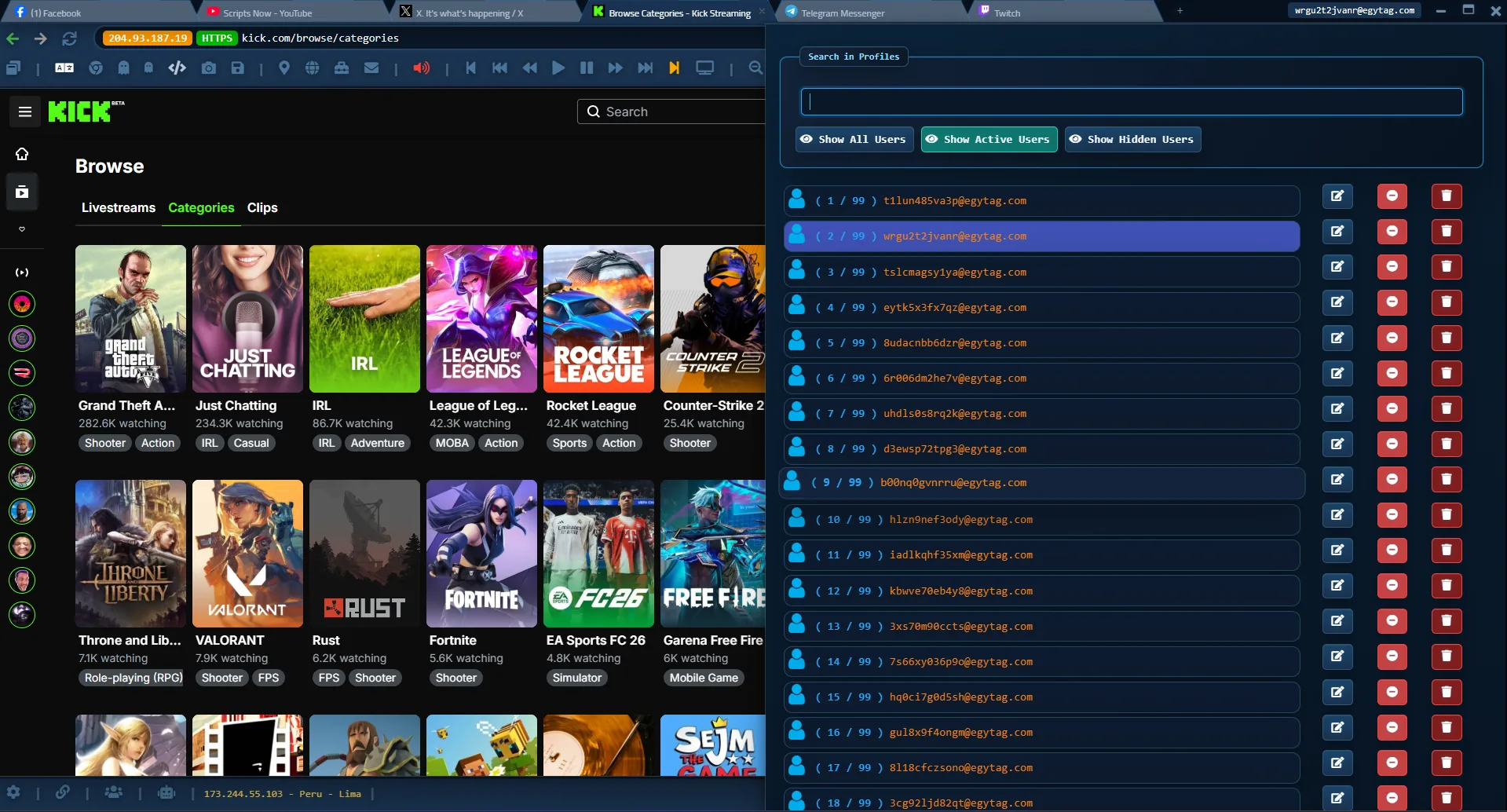Hide profile eytk5x3fx7qz@egytag.com with the minus button
This screenshot has height=812, width=1507.
point(1392,302)
